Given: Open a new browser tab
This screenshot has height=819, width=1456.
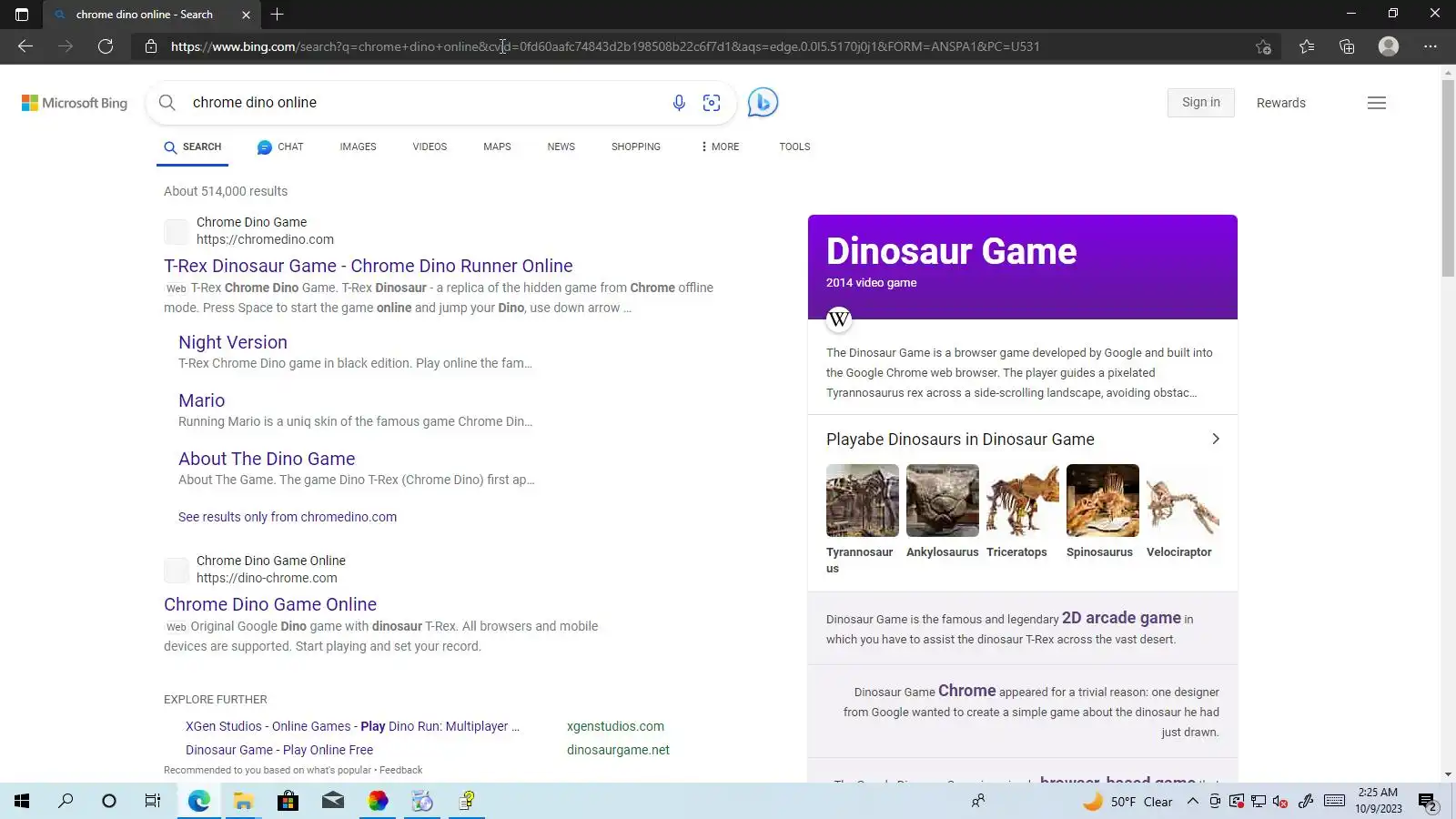Looking at the screenshot, I should 278,15.
